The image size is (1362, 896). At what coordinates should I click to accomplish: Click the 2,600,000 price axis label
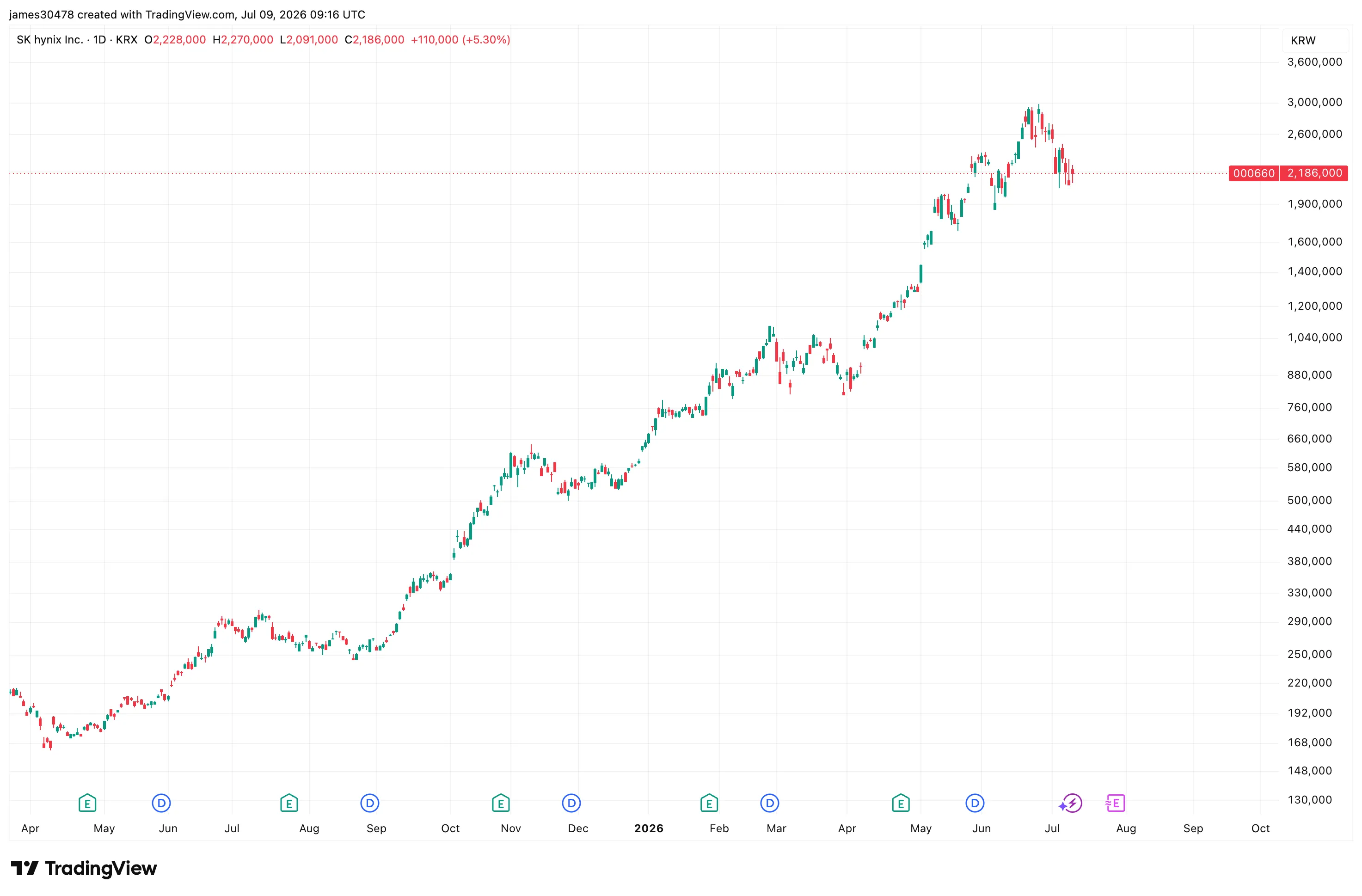click(1314, 135)
